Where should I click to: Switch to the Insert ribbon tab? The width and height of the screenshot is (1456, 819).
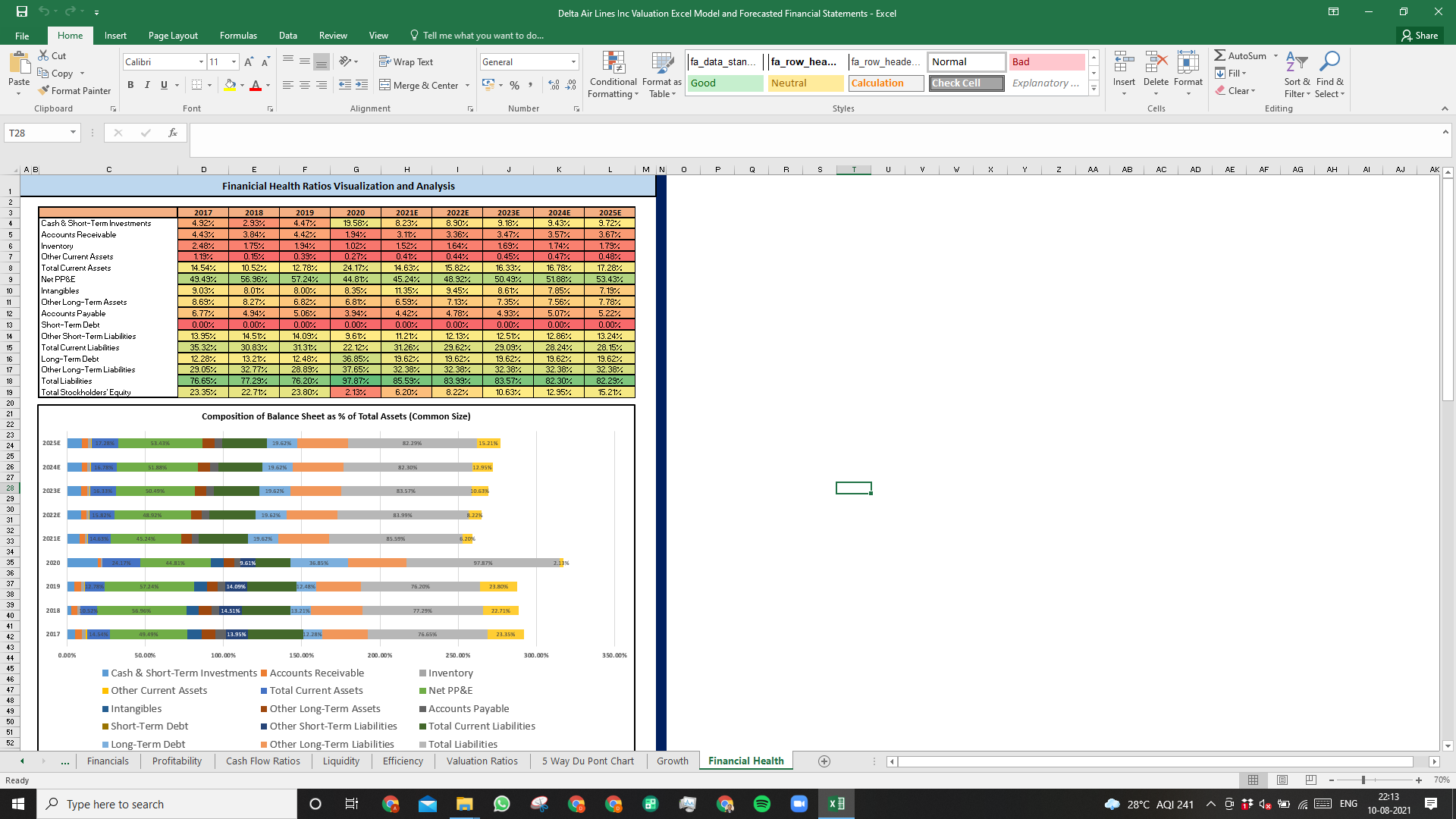click(x=115, y=36)
